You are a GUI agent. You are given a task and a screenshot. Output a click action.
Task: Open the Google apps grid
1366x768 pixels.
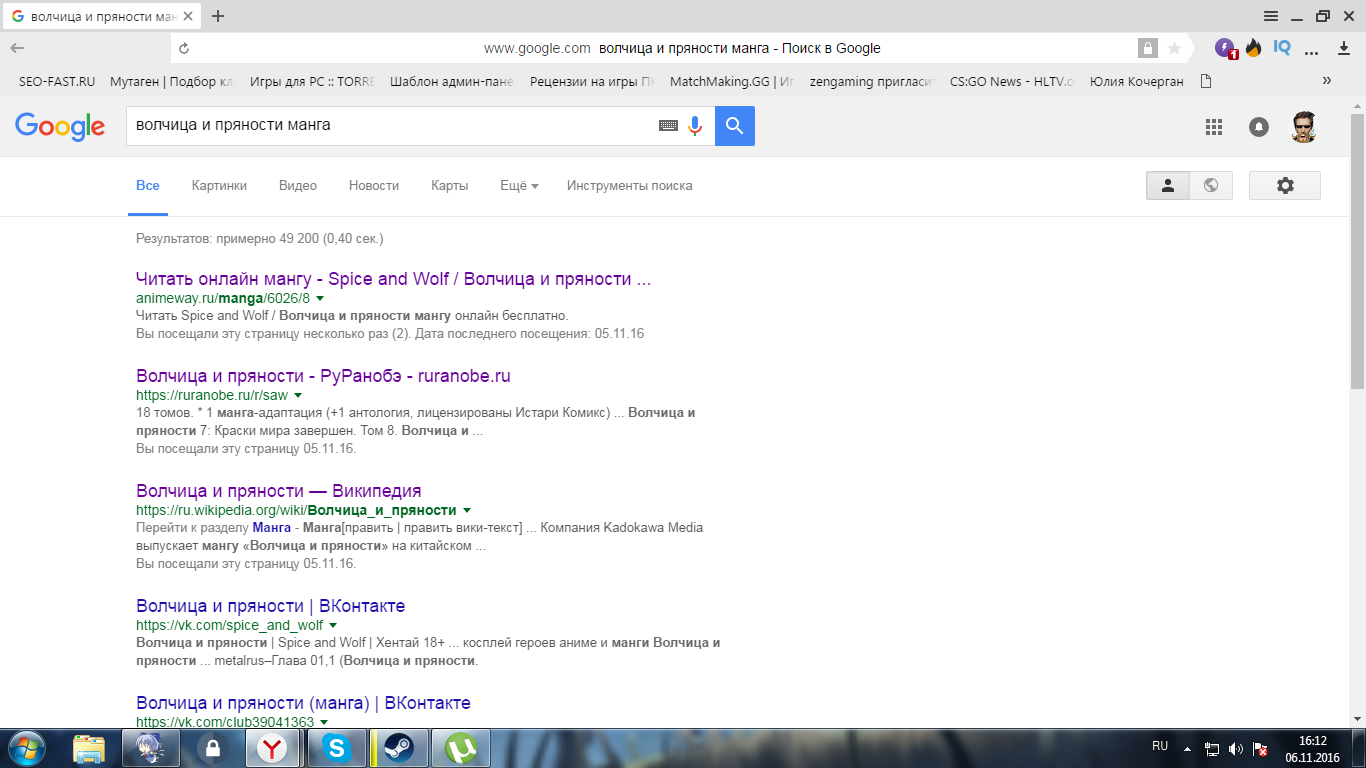click(x=1214, y=126)
